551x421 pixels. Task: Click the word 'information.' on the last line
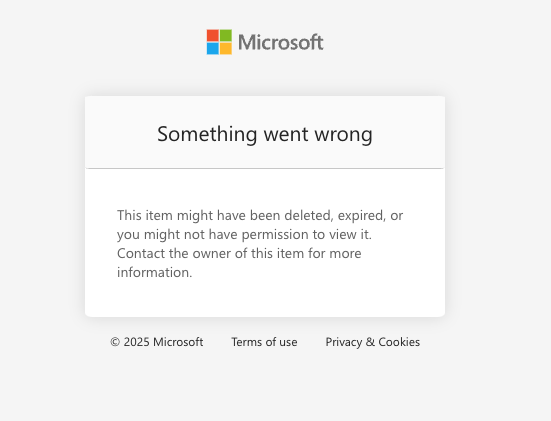pos(155,272)
